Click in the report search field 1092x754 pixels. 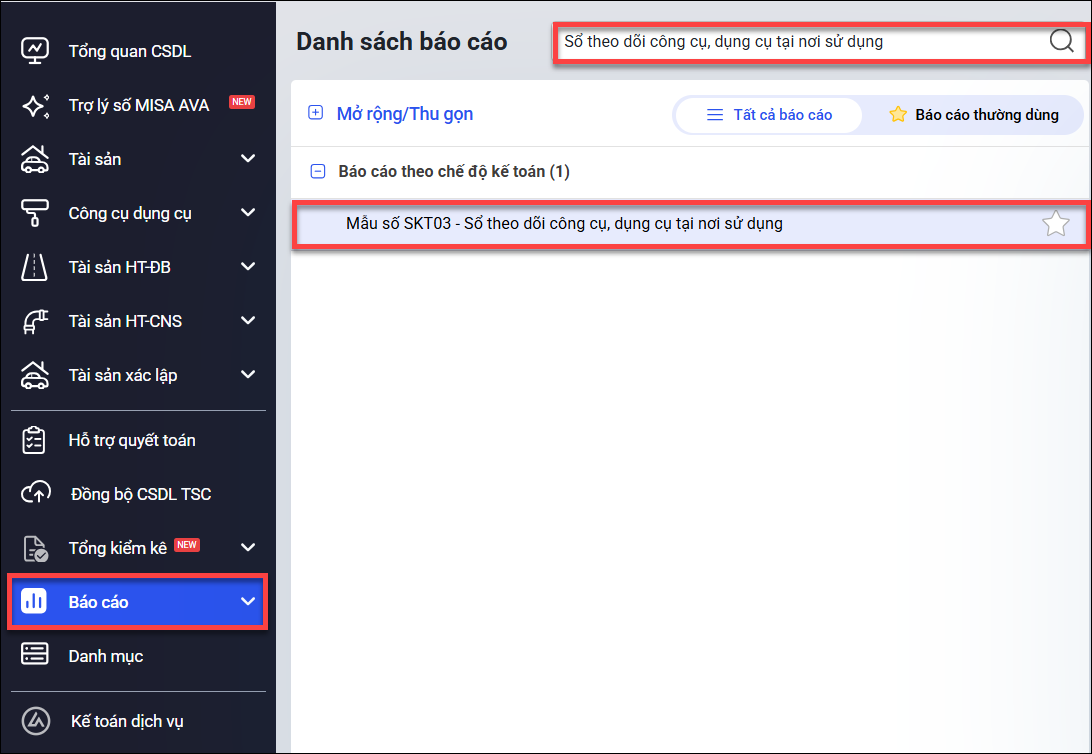point(800,42)
